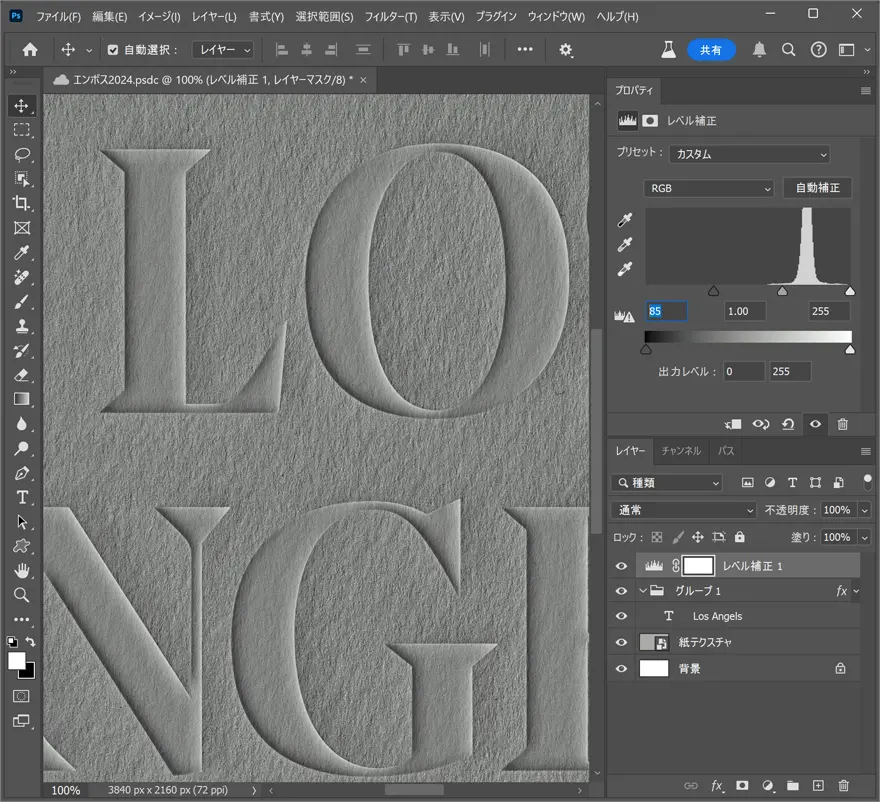Open the プリセット dropdown showing カスタム
Viewport: 880px width, 802px height.
click(750, 154)
